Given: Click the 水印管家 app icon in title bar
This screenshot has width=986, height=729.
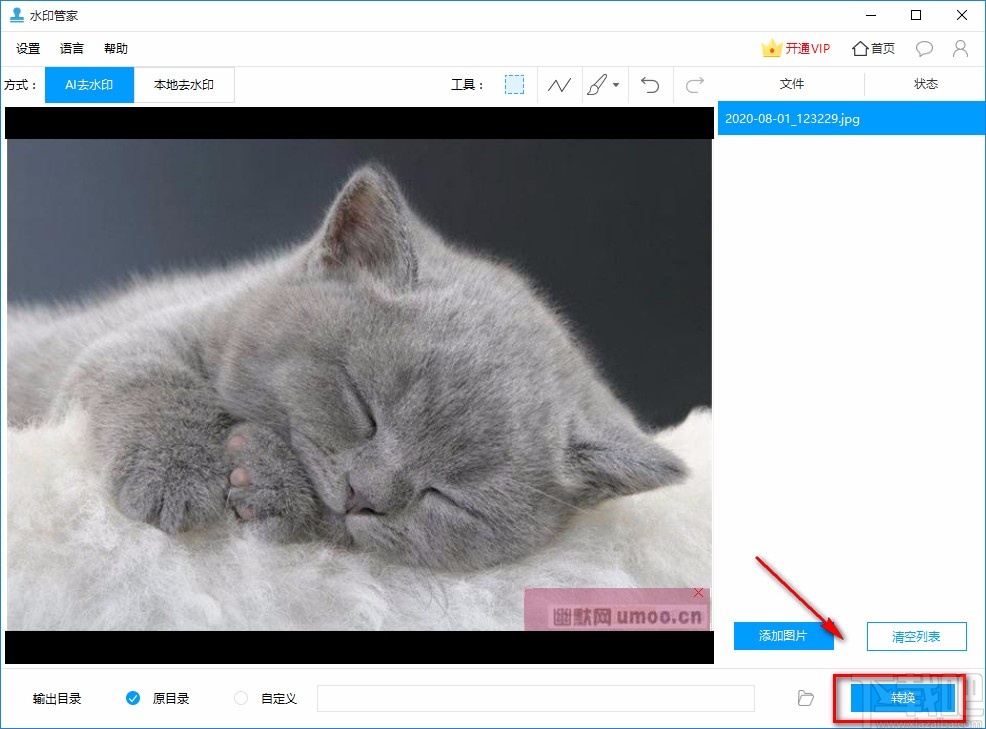Looking at the screenshot, I should pyautogui.click(x=17, y=14).
